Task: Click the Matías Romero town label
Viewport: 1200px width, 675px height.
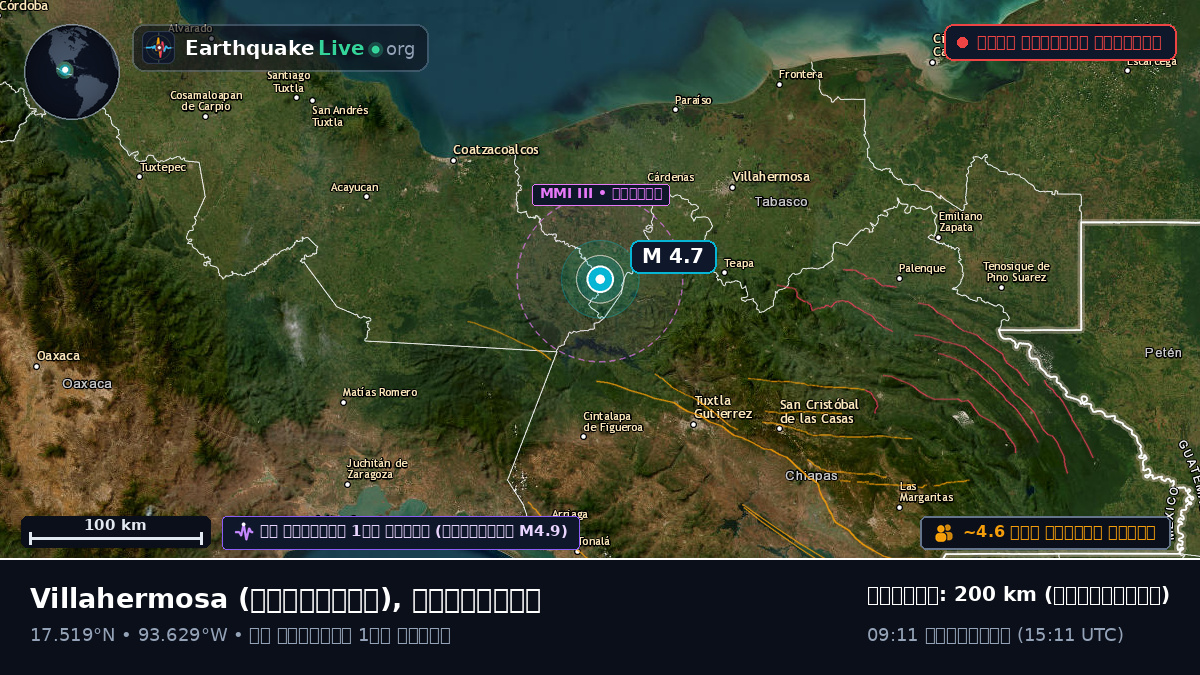Action: pos(380,392)
